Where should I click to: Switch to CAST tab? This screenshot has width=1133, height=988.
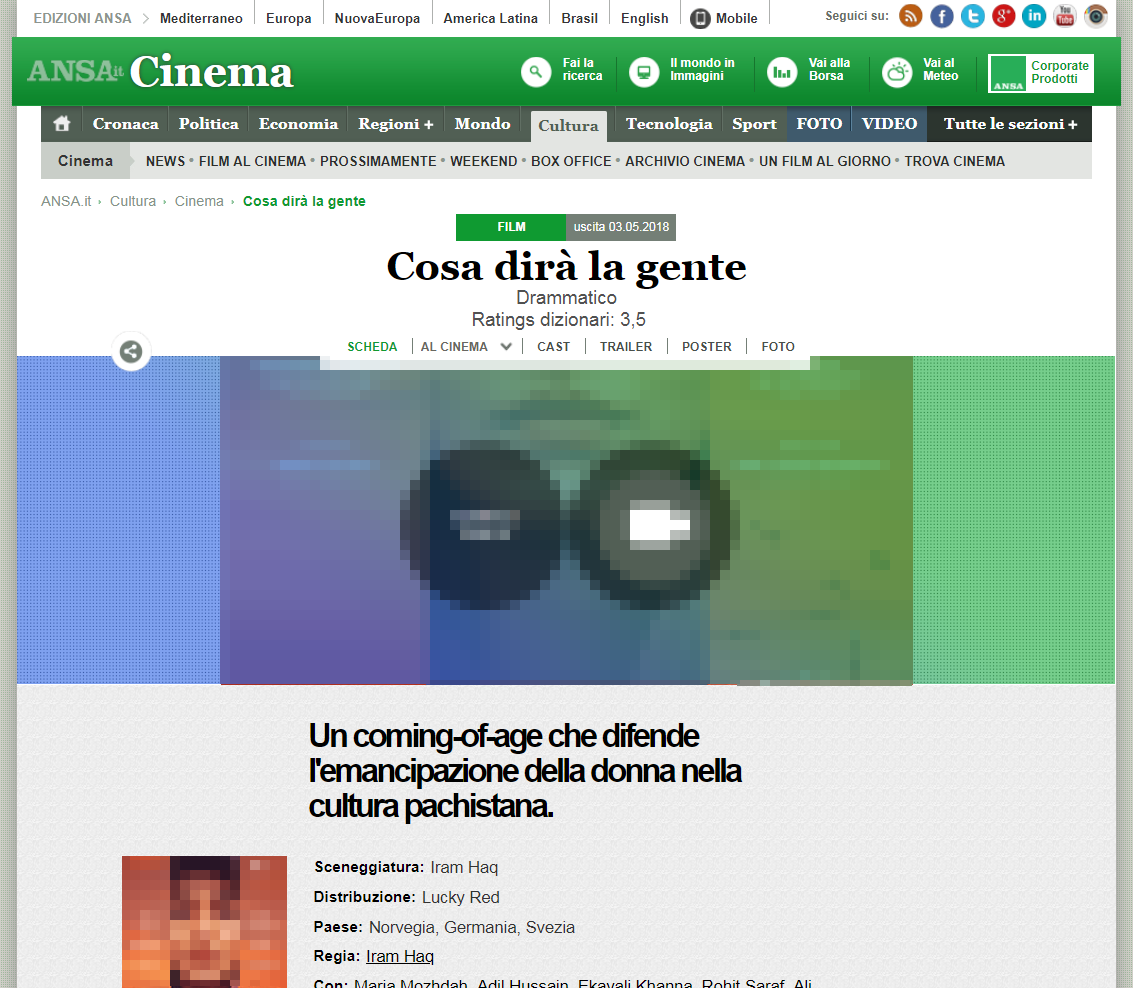553,346
